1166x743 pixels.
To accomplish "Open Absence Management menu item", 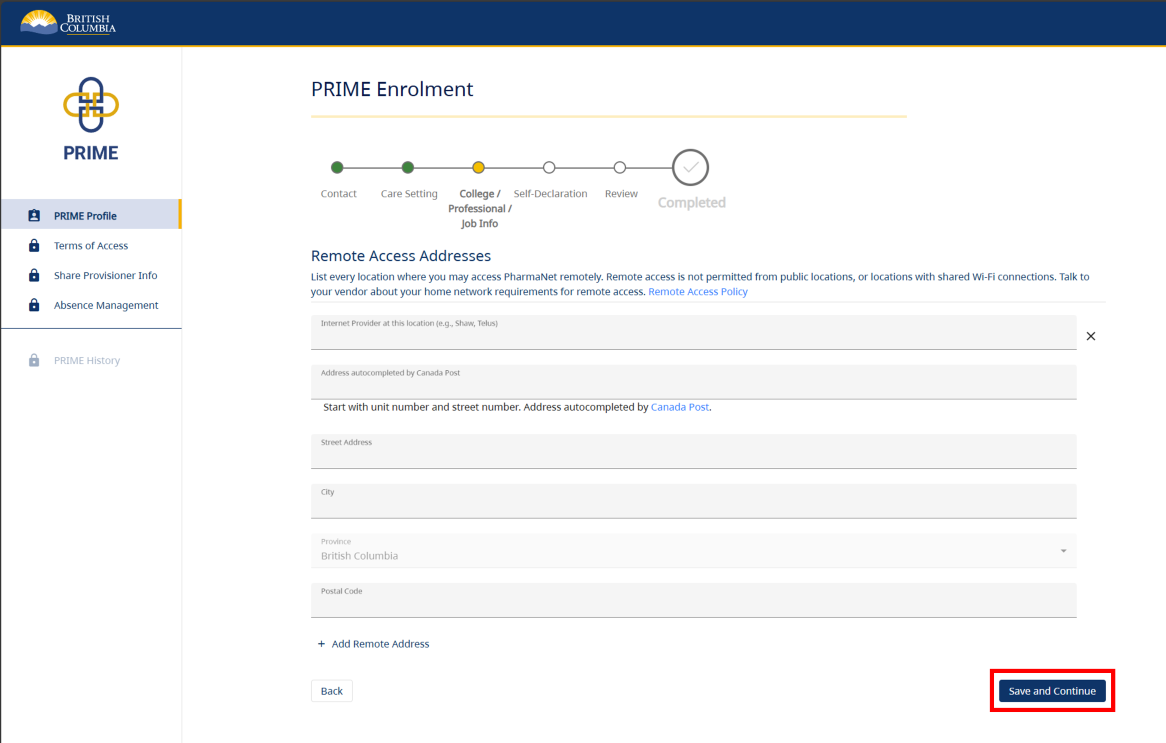I will click(106, 306).
